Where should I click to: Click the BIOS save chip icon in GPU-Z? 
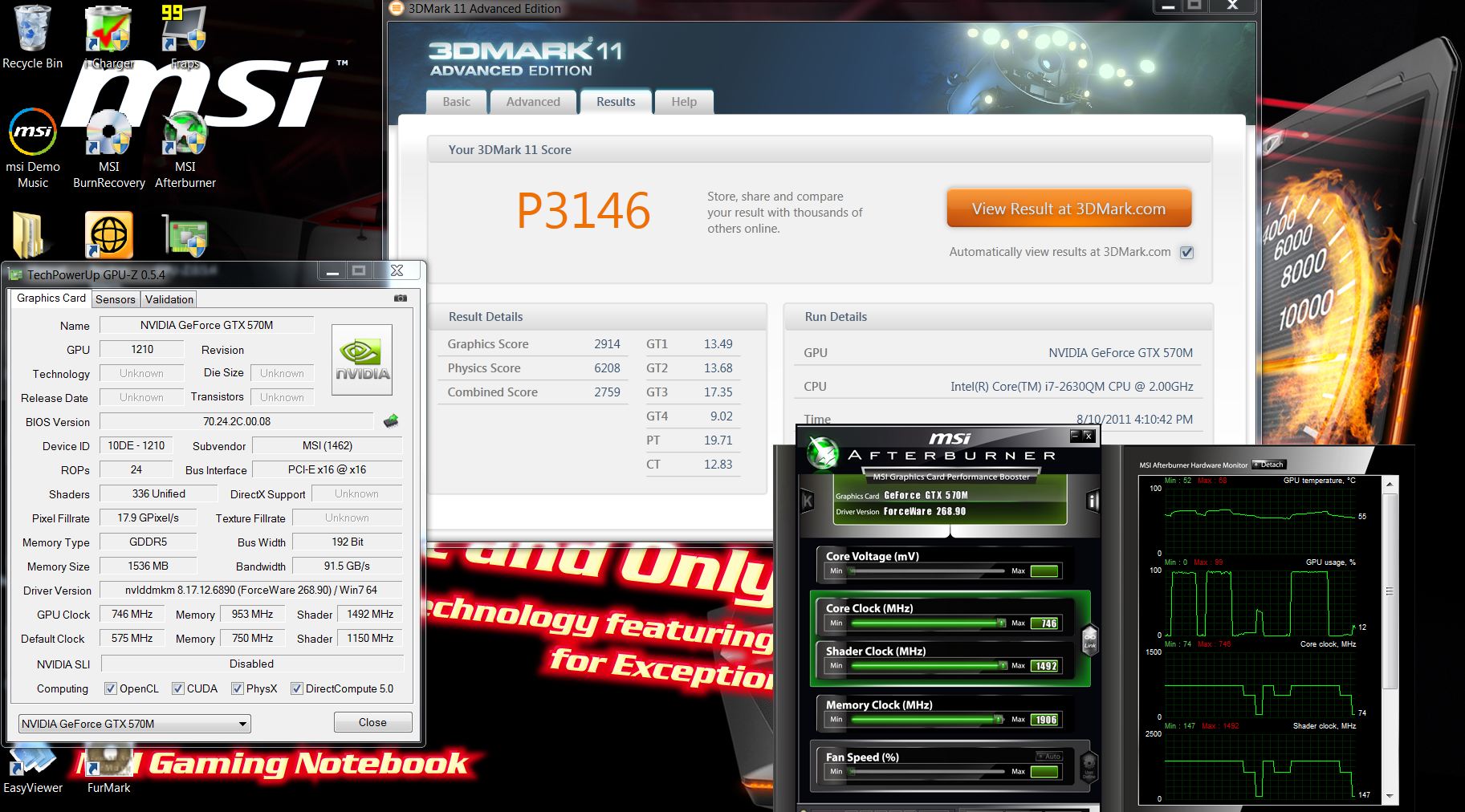pos(391,421)
